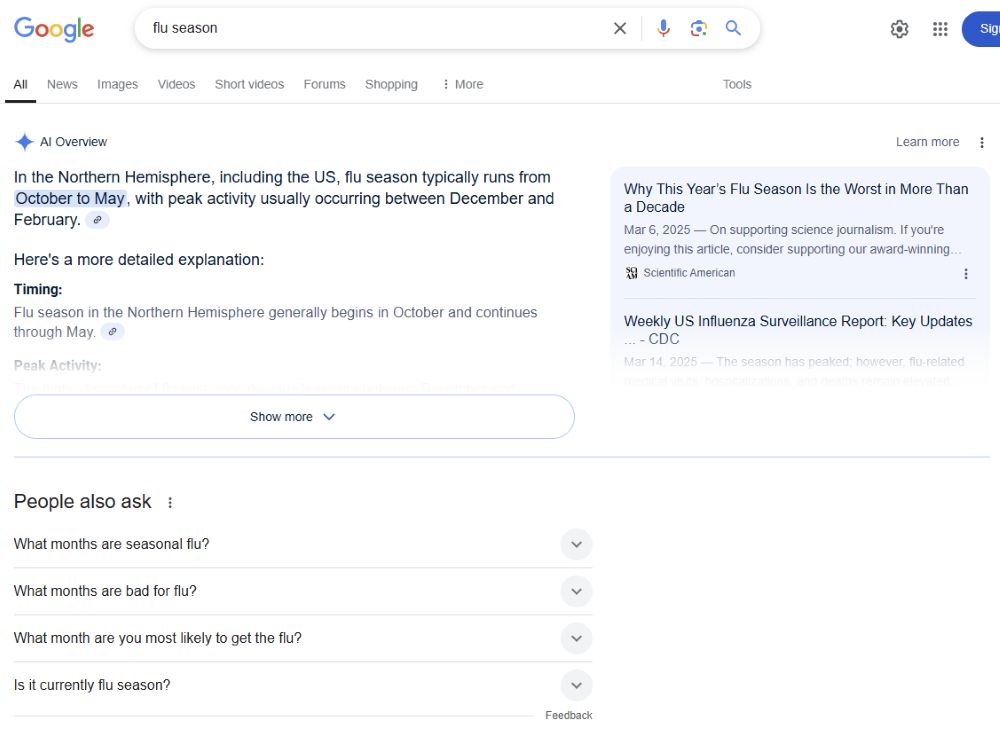
Task: Open quick settings gear icon
Action: [899, 29]
